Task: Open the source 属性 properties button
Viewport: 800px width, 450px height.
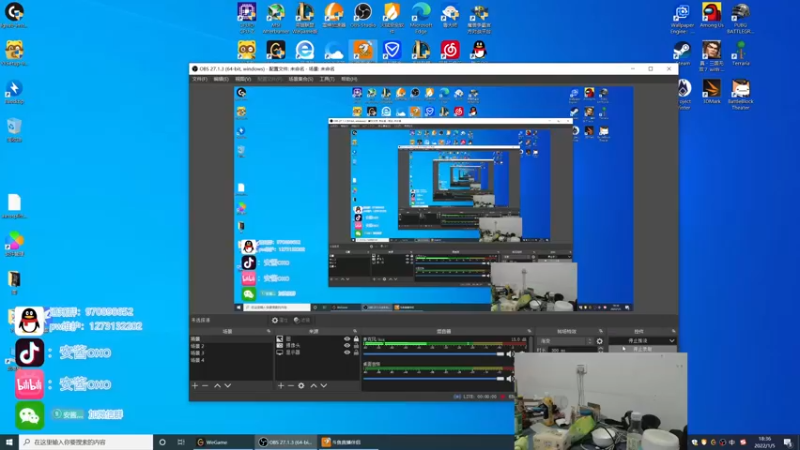Action: click(x=280, y=320)
